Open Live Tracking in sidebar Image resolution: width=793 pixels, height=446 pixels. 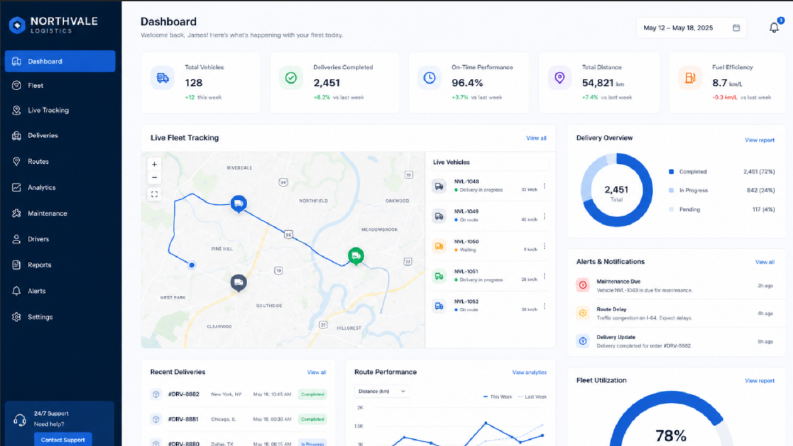60,110
